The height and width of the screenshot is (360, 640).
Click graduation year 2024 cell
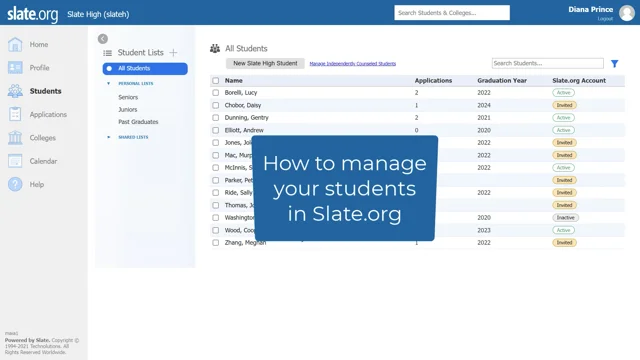tap(484, 105)
